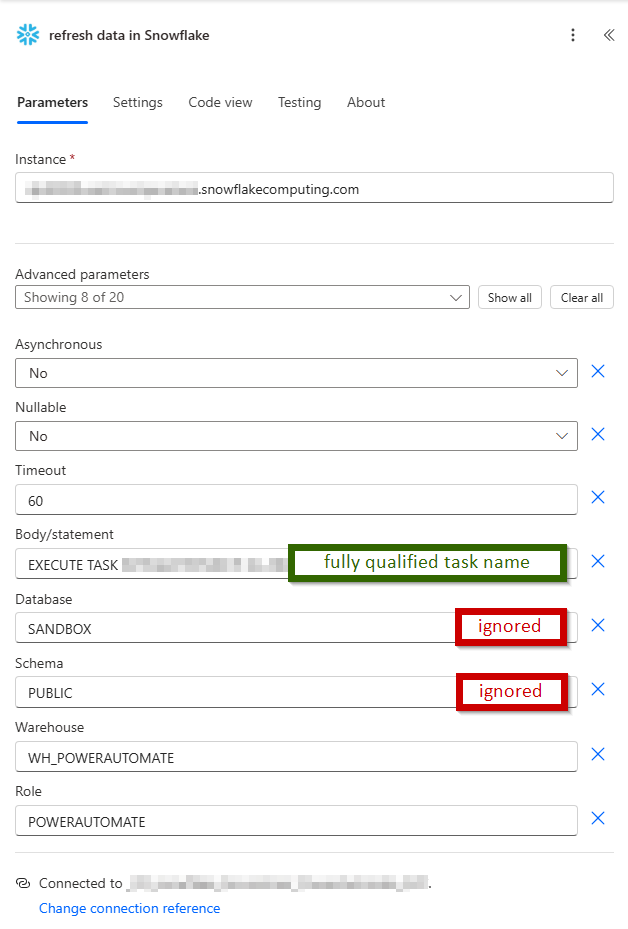The height and width of the screenshot is (929, 628).
Task: Remove the Body/statement parameter with X
Action: point(598,562)
